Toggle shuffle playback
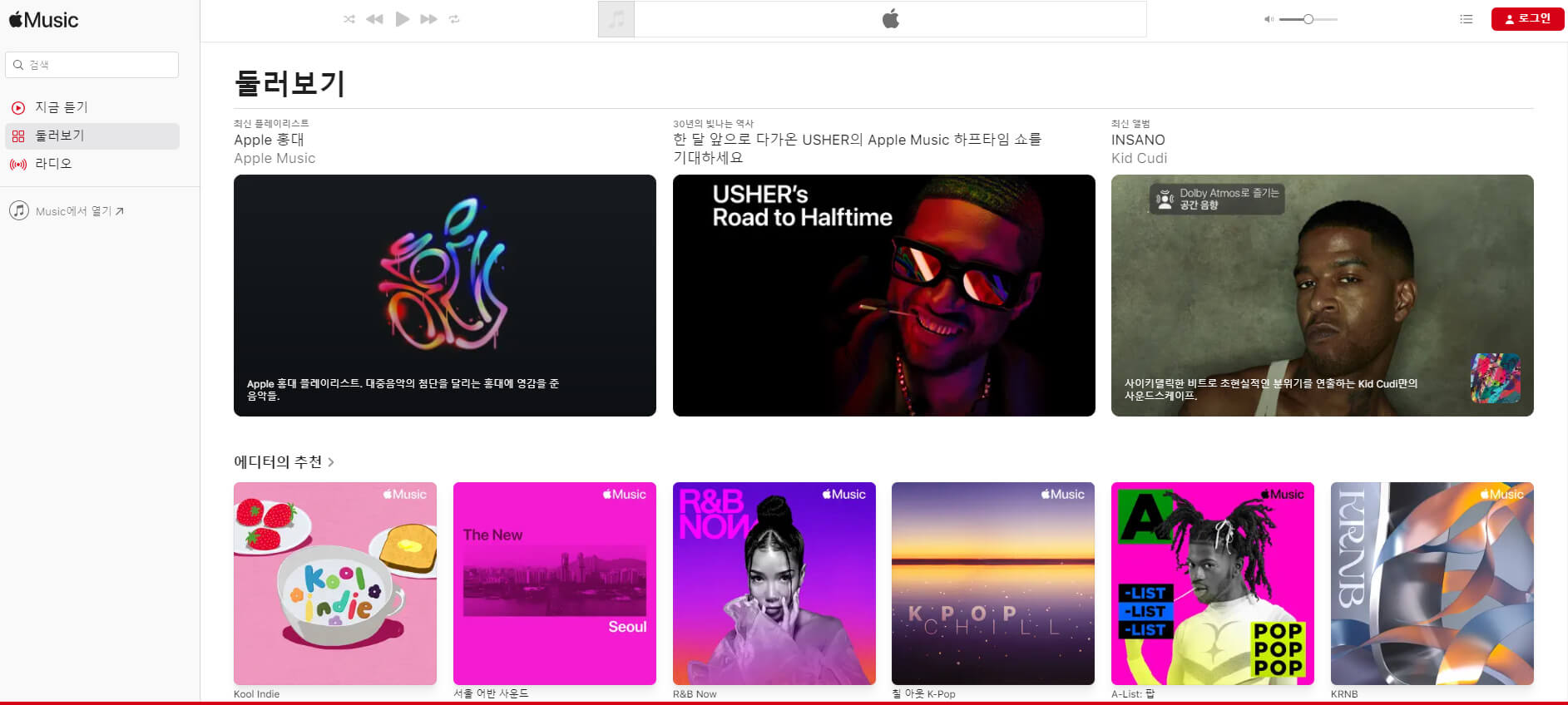 click(x=349, y=19)
